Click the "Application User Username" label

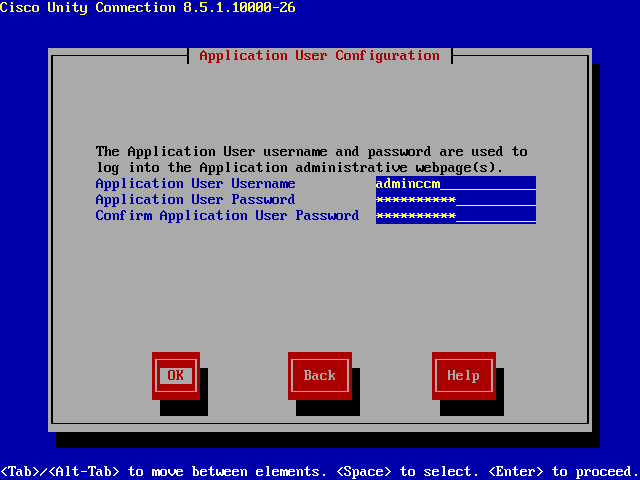pyautogui.click(x=195, y=184)
